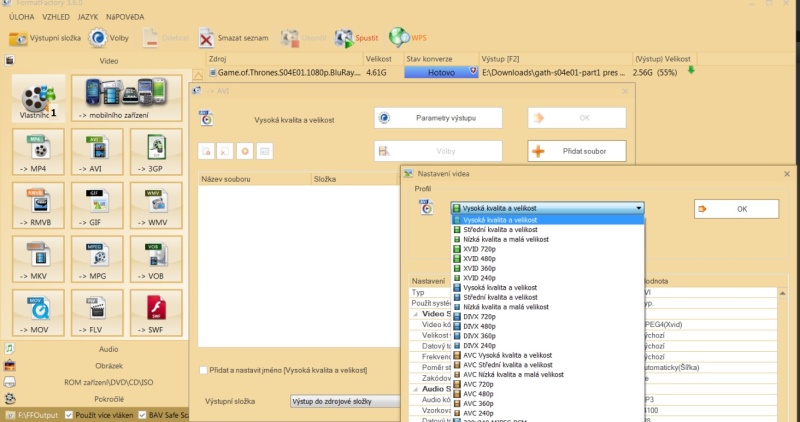This screenshot has width=800, height=422.
Task: Toggle the BAV Safe checkbox in status bar
Action: (x=142, y=415)
